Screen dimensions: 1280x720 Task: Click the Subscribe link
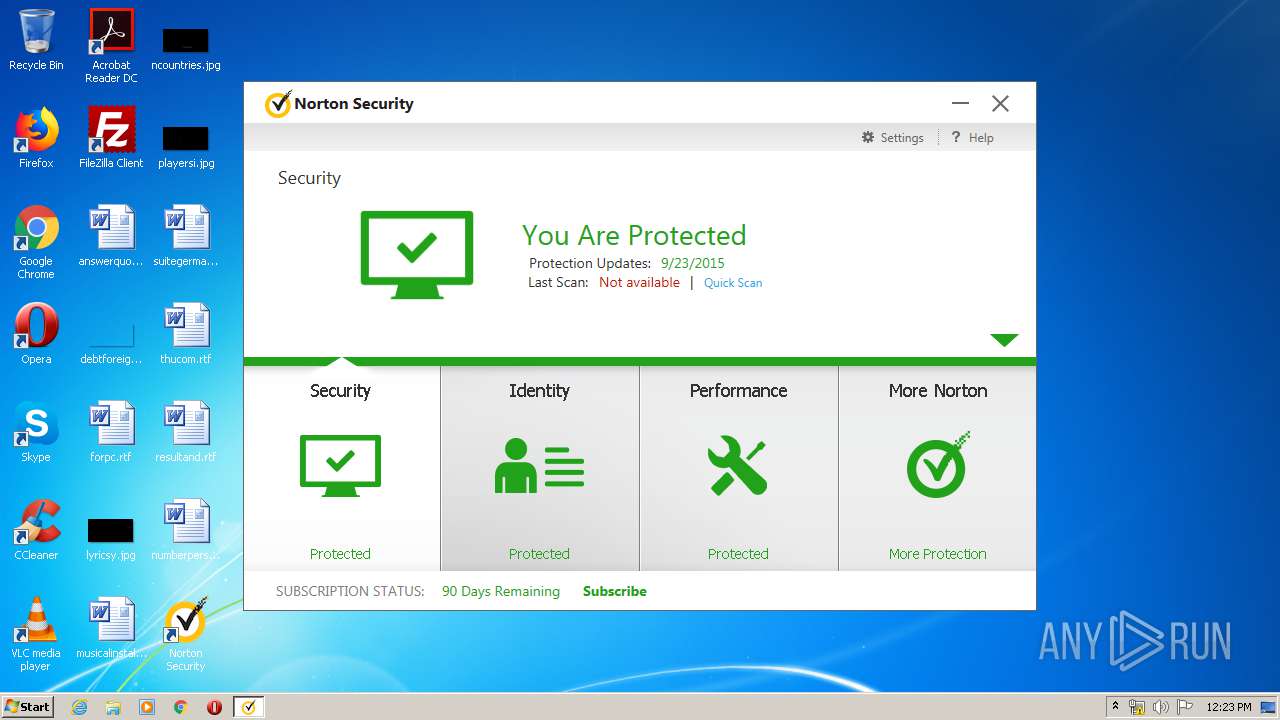[x=615, y=591]
